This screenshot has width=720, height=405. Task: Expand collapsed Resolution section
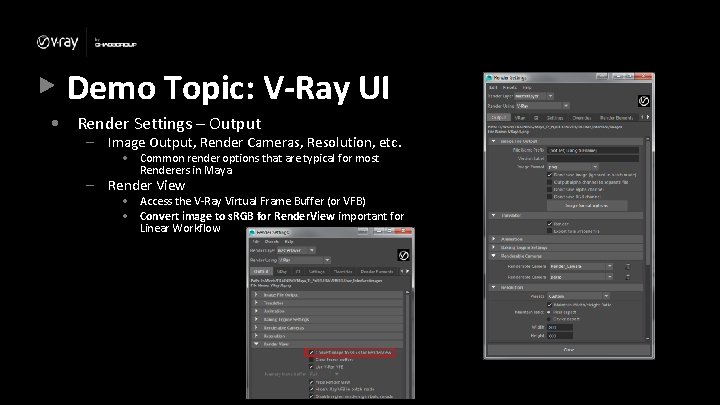coord(256,336)
